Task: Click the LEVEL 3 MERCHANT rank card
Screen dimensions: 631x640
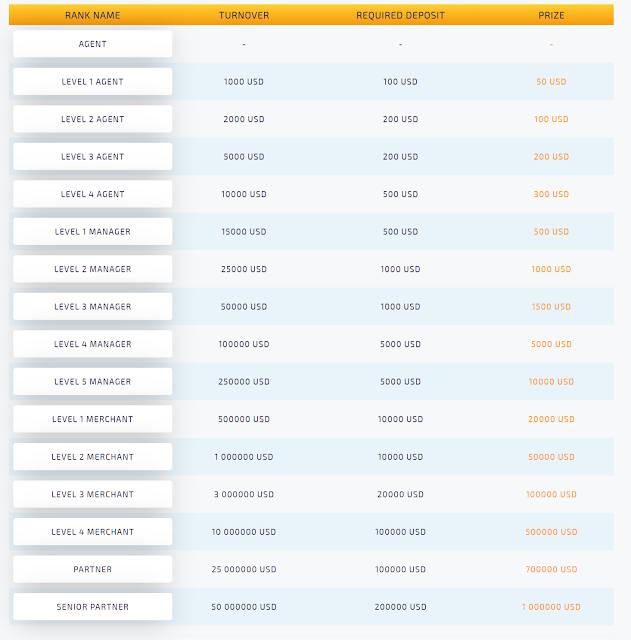Action: (x=93, y=494)
